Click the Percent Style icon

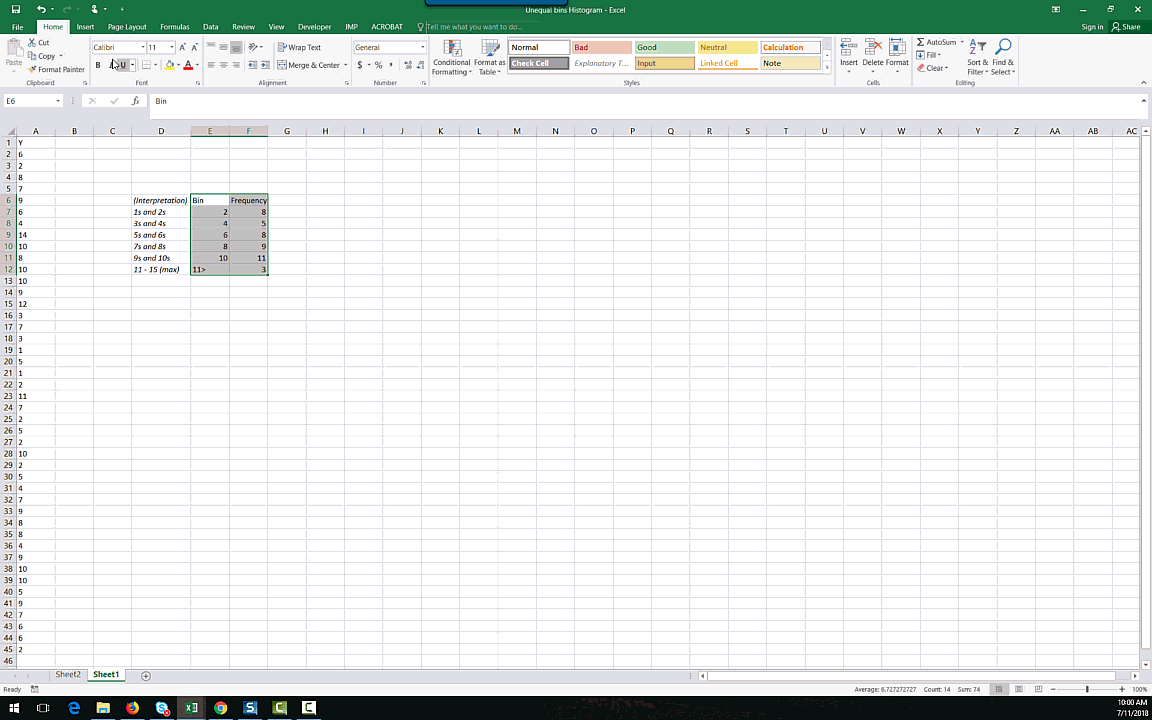(378, 65)
